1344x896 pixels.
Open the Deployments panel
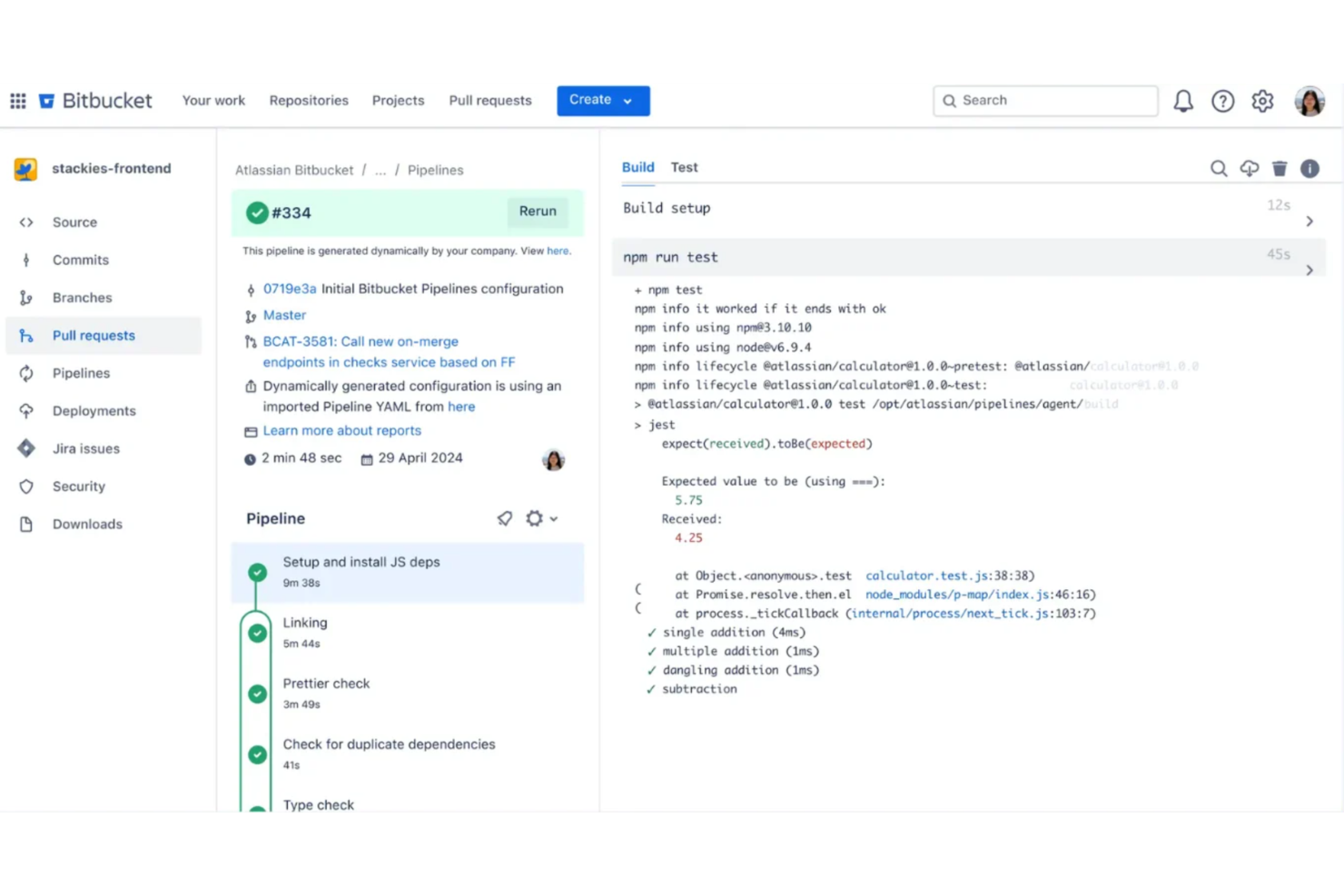tap(94, 410)
